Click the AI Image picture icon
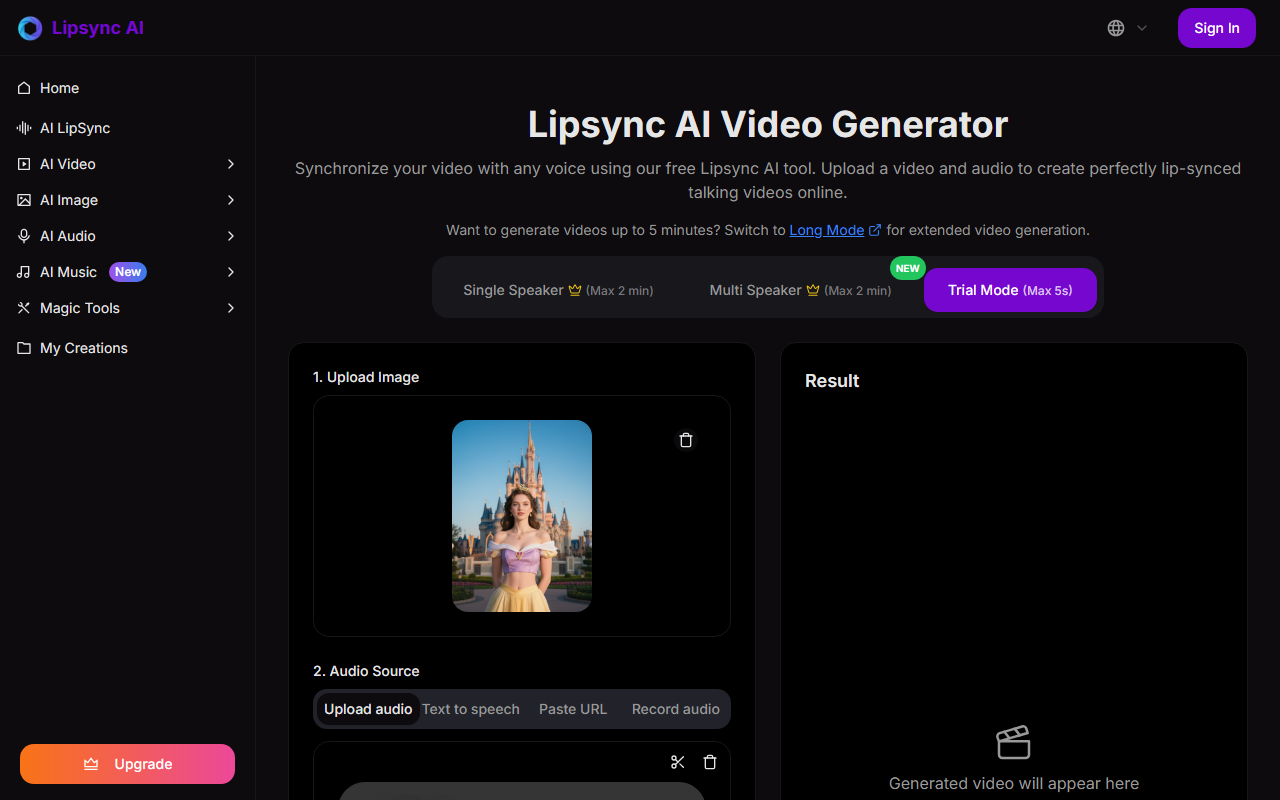Image resolution: width=1280 pixels, height=800 pixels. (x=24, y=200)
